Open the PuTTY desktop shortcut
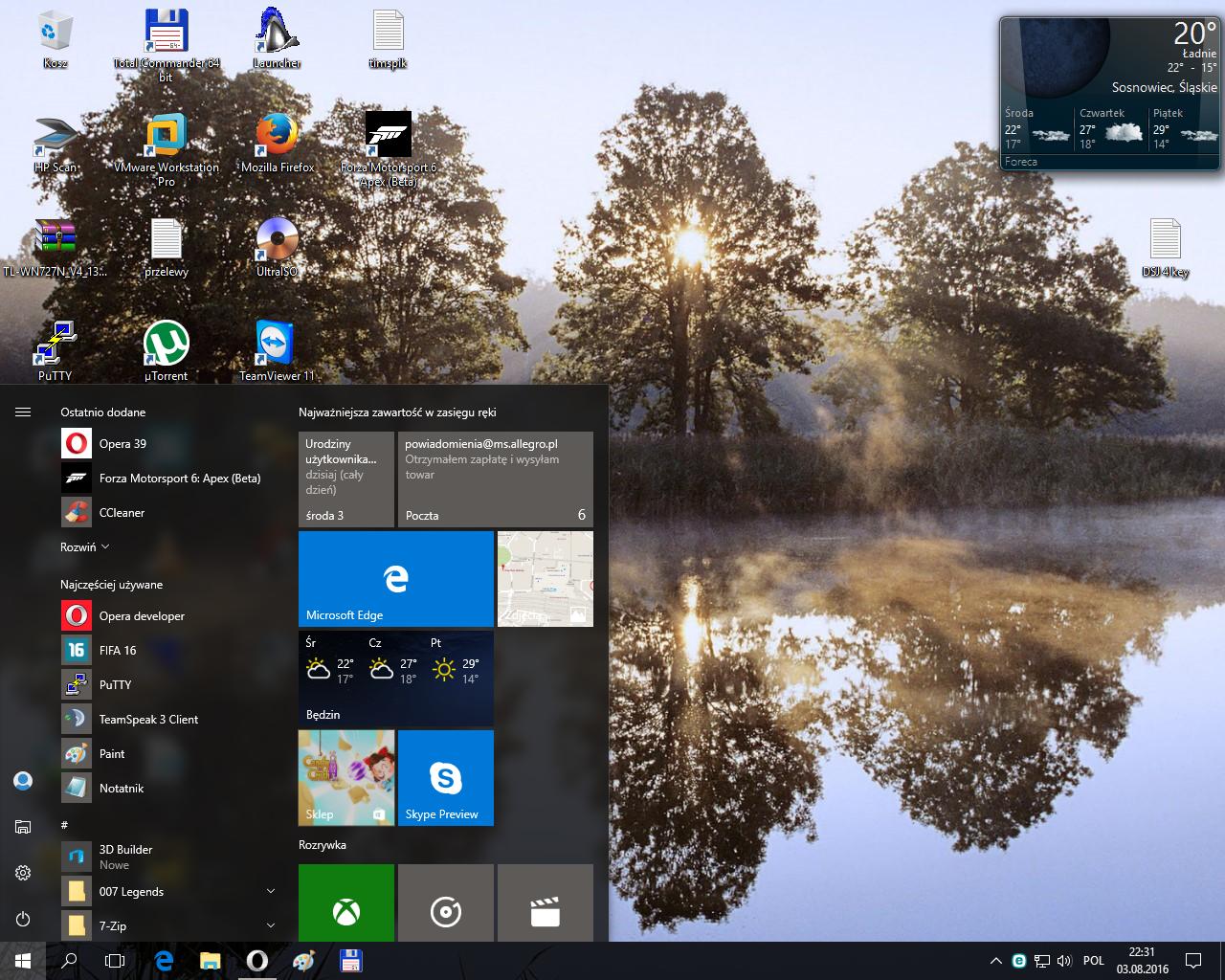The image size is (1225, 980). (56, 345)
